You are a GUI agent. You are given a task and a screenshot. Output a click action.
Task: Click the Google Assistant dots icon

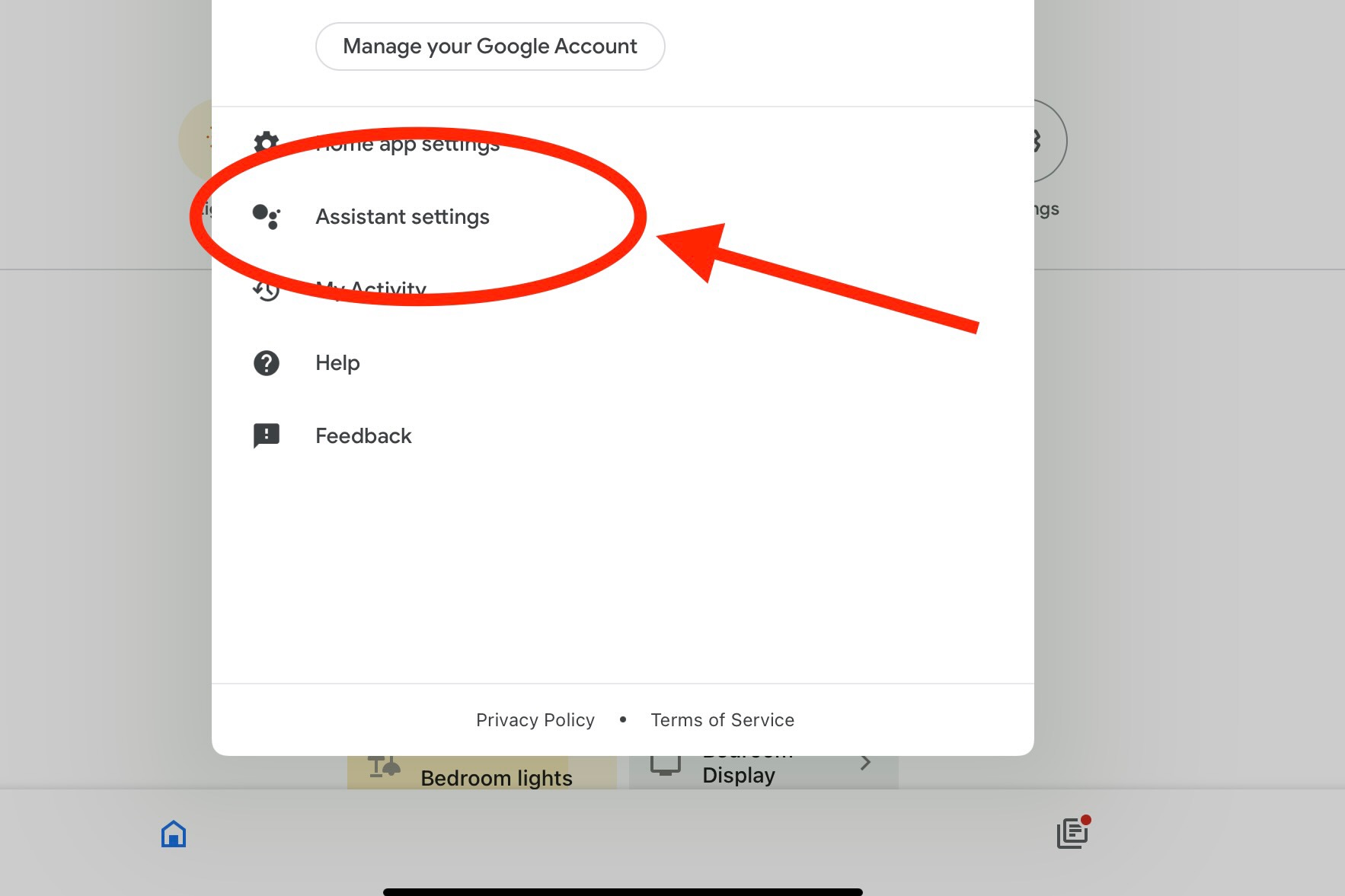pyautogui.click(x=266, y=217)
